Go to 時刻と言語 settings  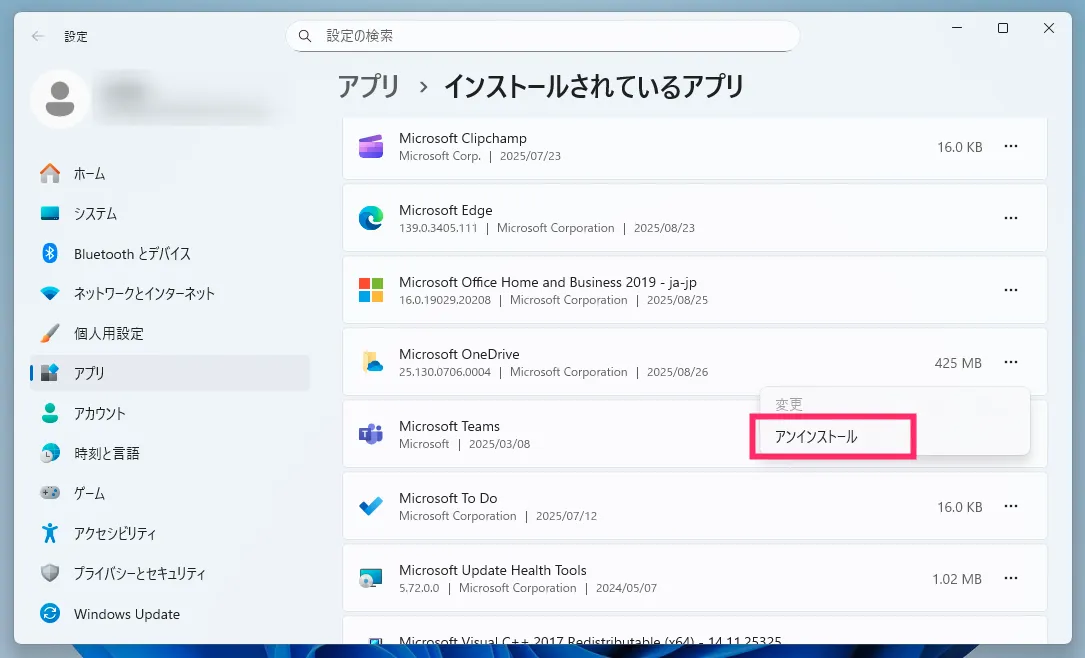(x=170, y=453)
